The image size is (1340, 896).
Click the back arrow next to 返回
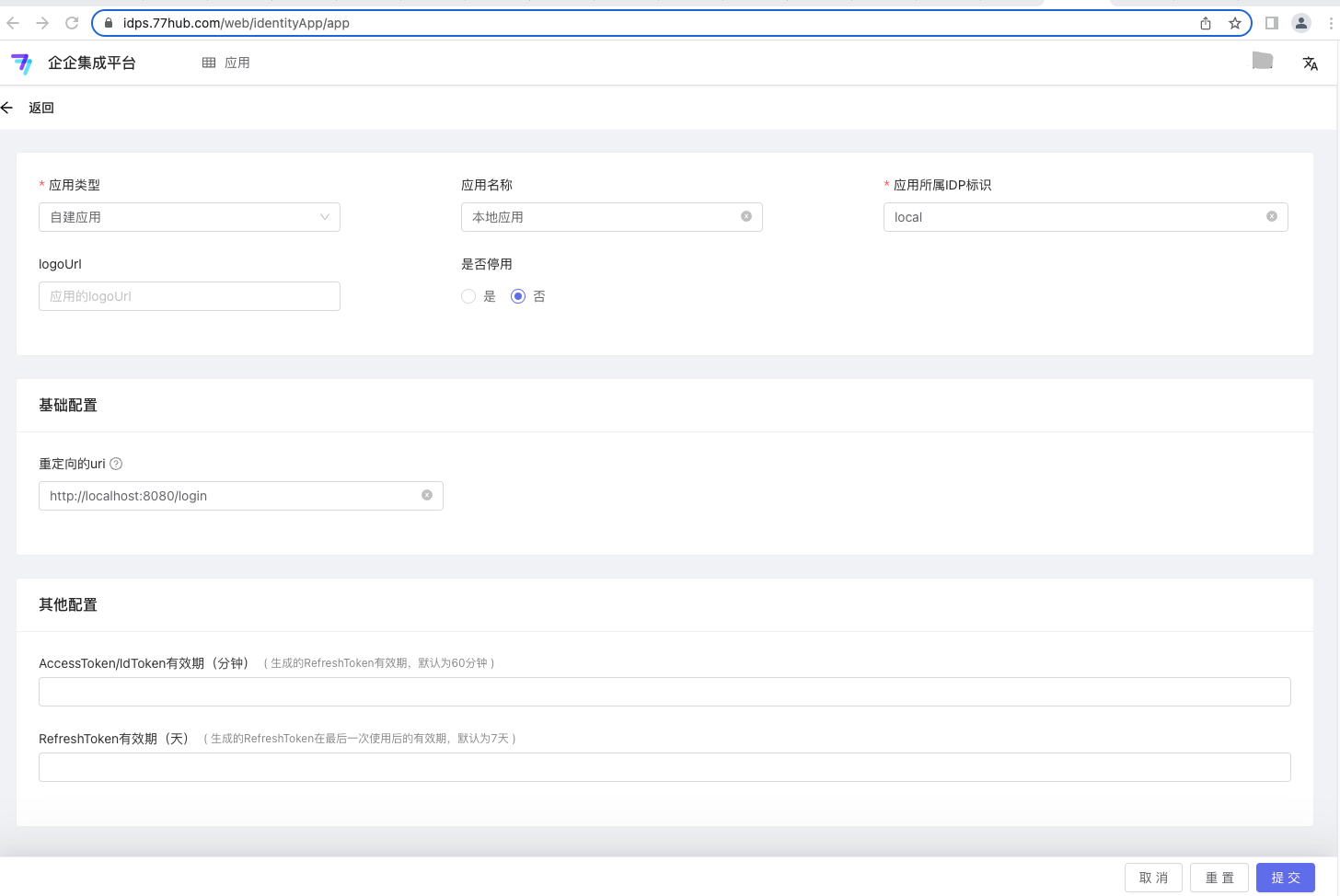(7, 108)
